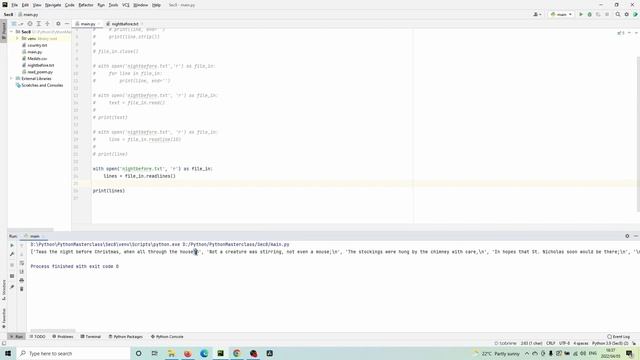Open Run panel wrench settings icon

point(12,254)
